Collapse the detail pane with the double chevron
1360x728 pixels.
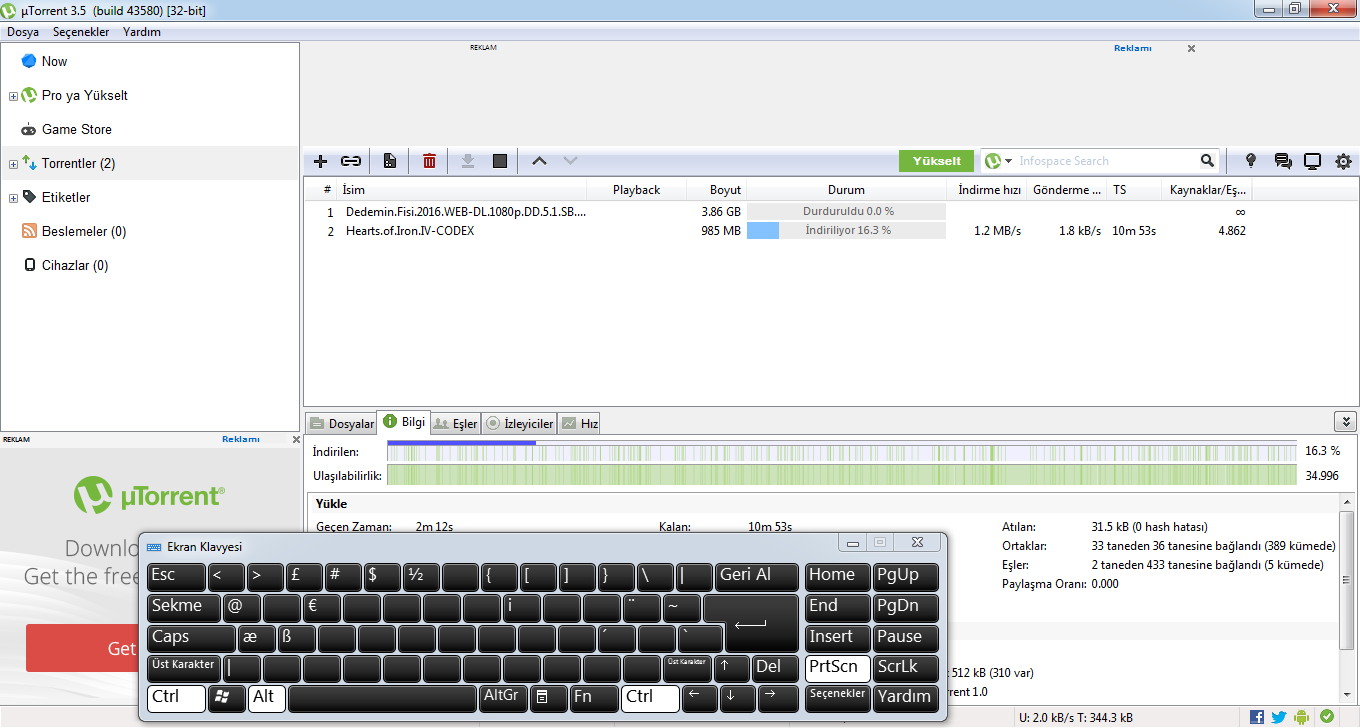click(x=1344, y=422)
